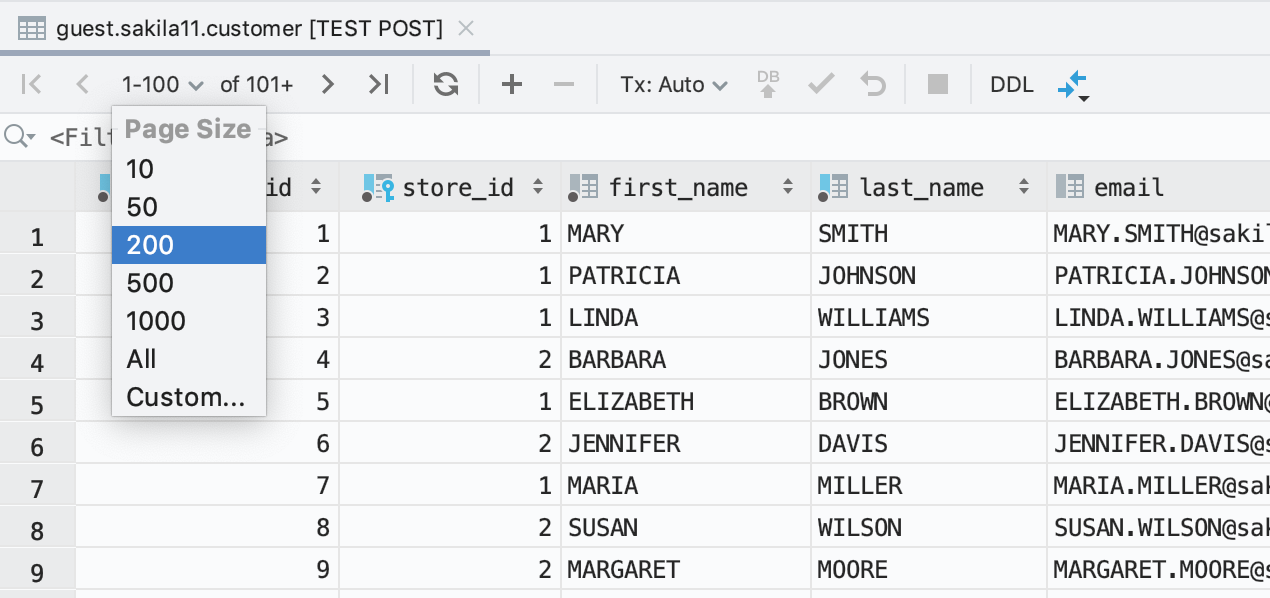Click the LINDA first name cell
Viewport: 1270px width, 598px height.
685,318
